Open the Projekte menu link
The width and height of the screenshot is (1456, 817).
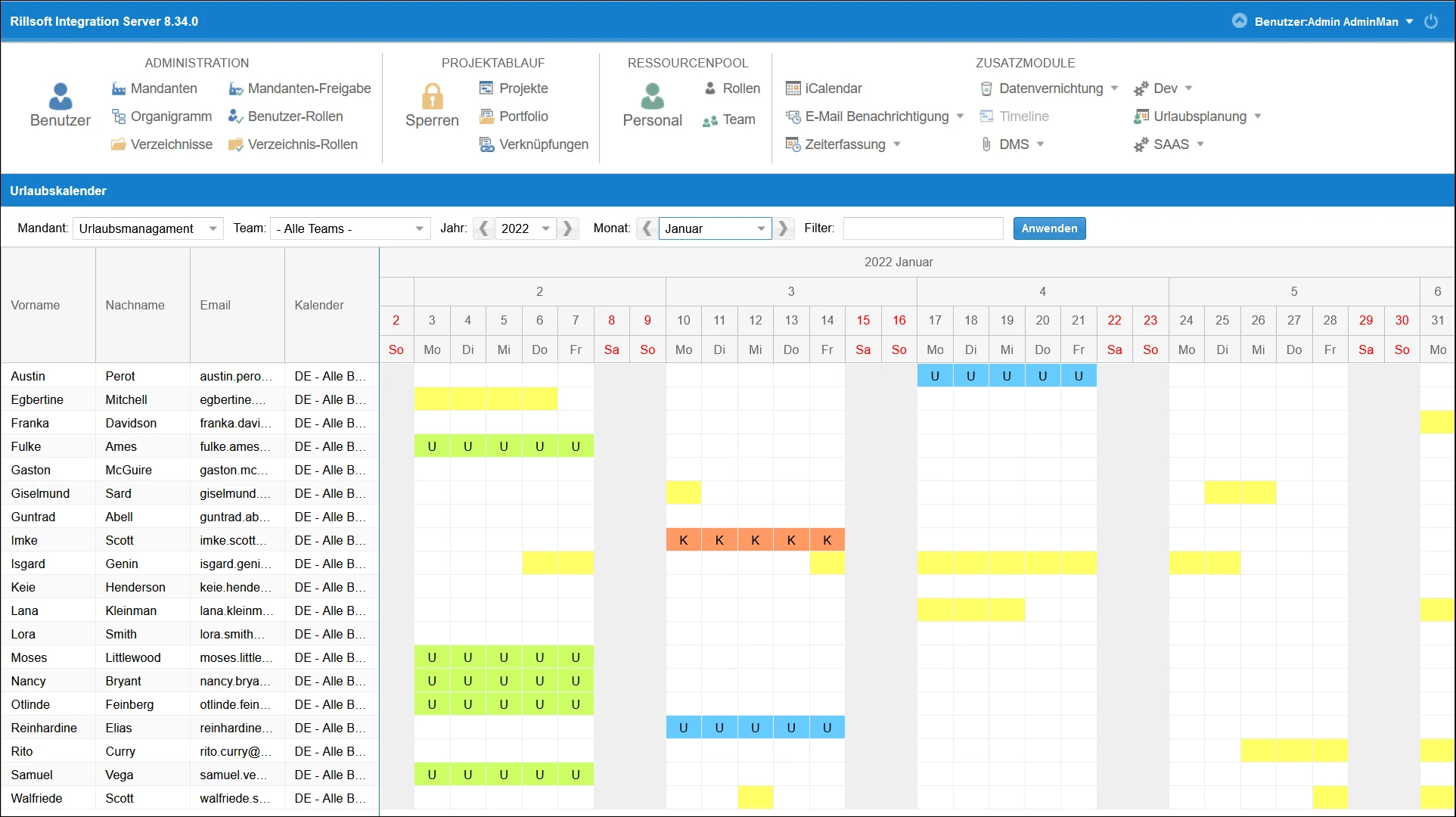[x=523, y=89]
